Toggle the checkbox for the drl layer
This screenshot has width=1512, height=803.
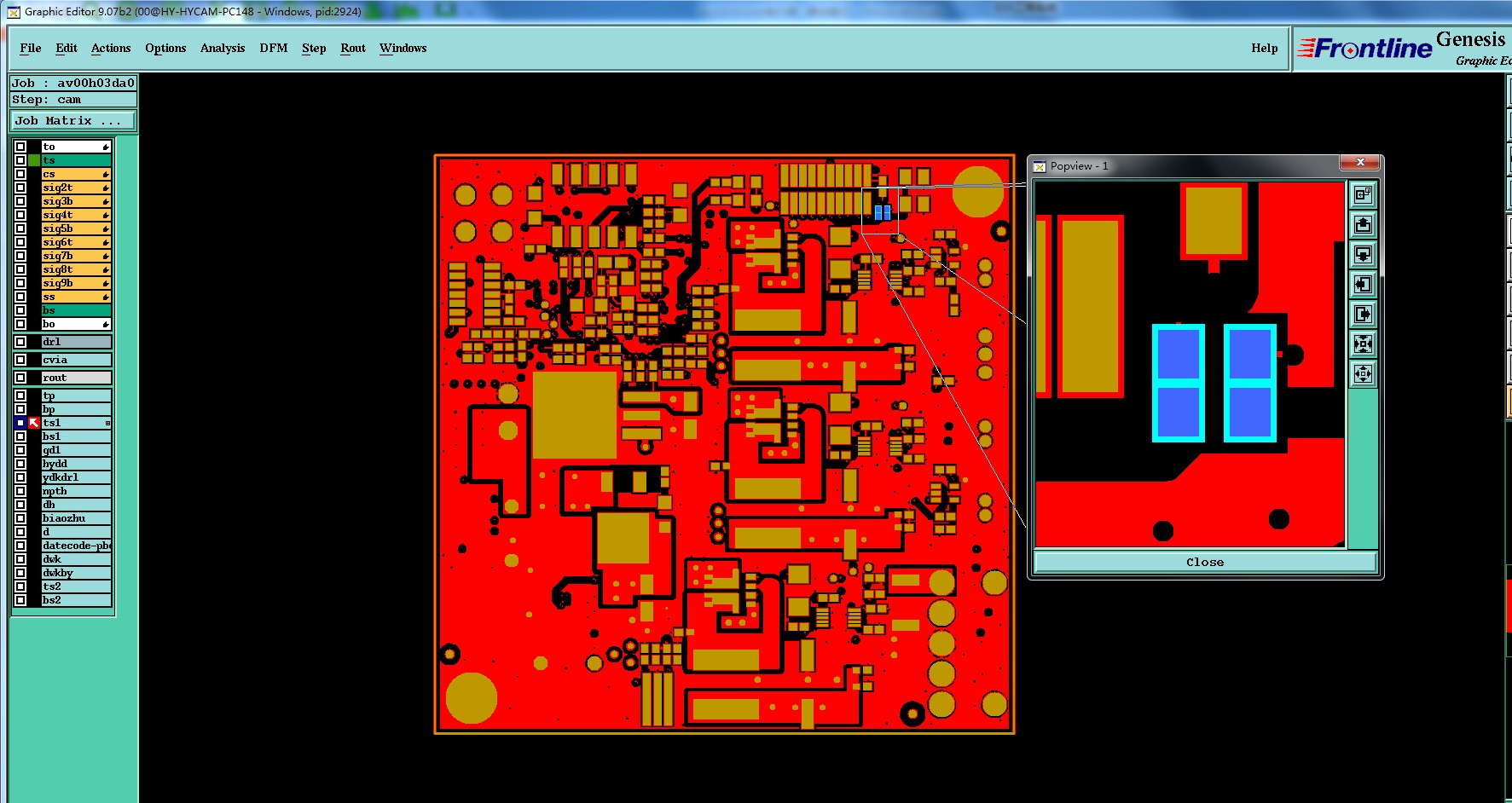click(x=20, y=342)
